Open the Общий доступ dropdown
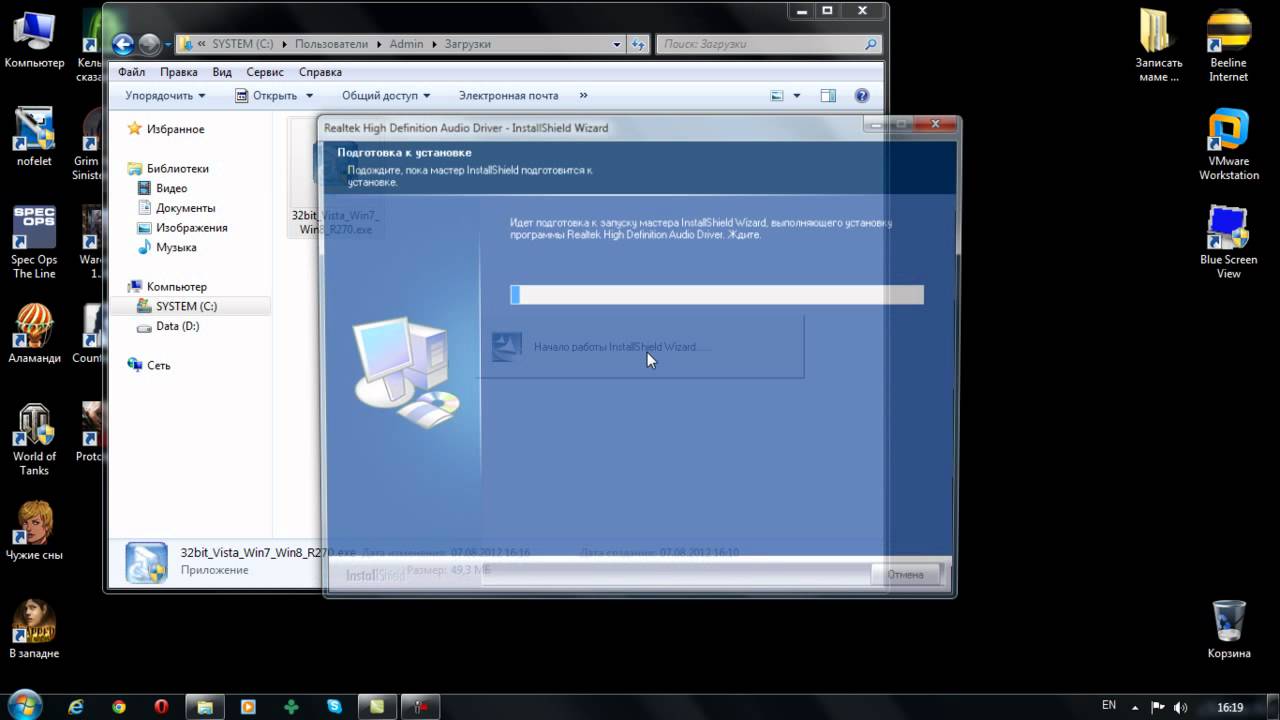The height and width of the screenshot is (720, 1280). [386, 96]
